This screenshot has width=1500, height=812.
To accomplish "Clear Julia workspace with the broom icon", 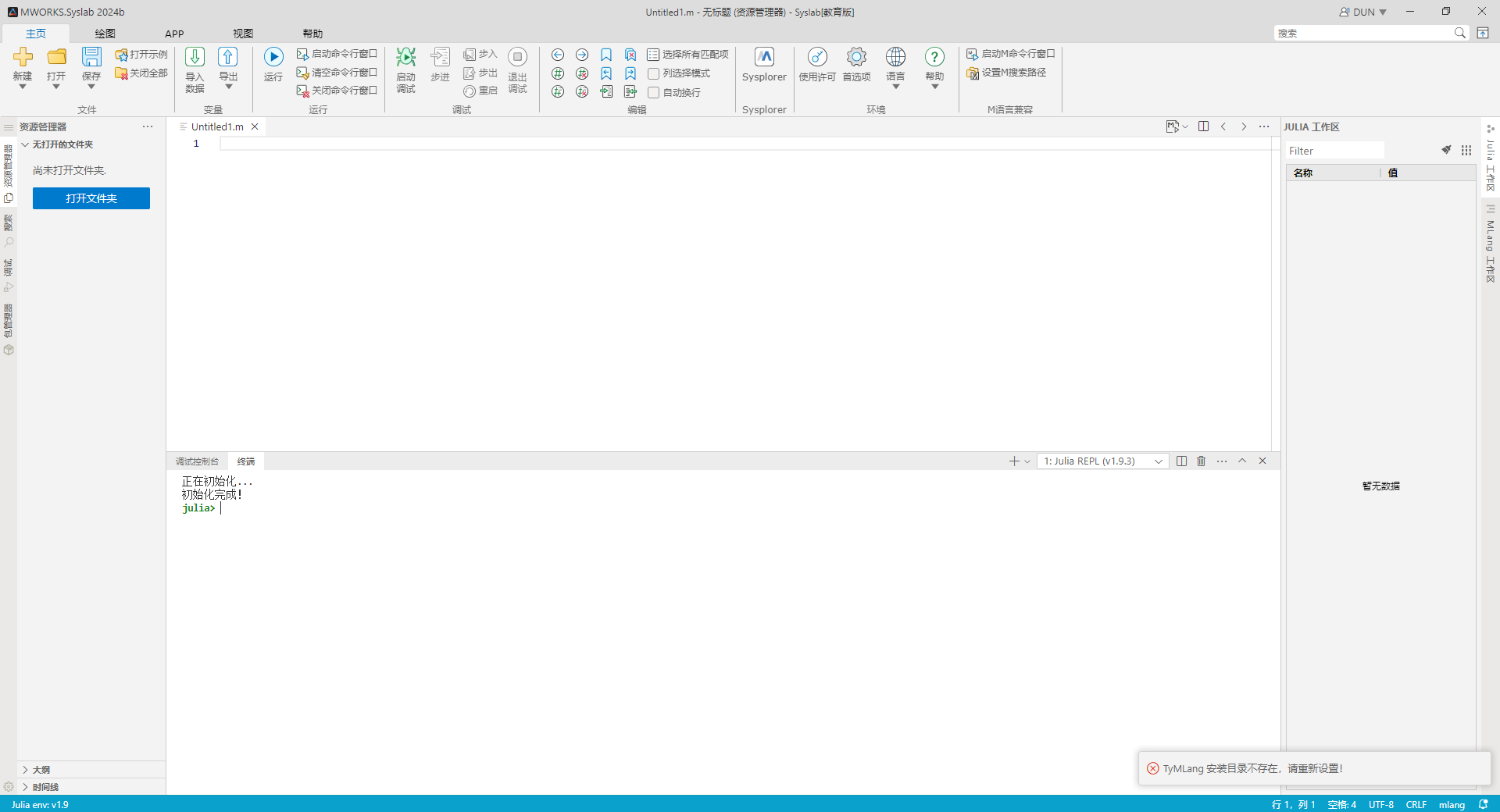I will point(1446,150).
